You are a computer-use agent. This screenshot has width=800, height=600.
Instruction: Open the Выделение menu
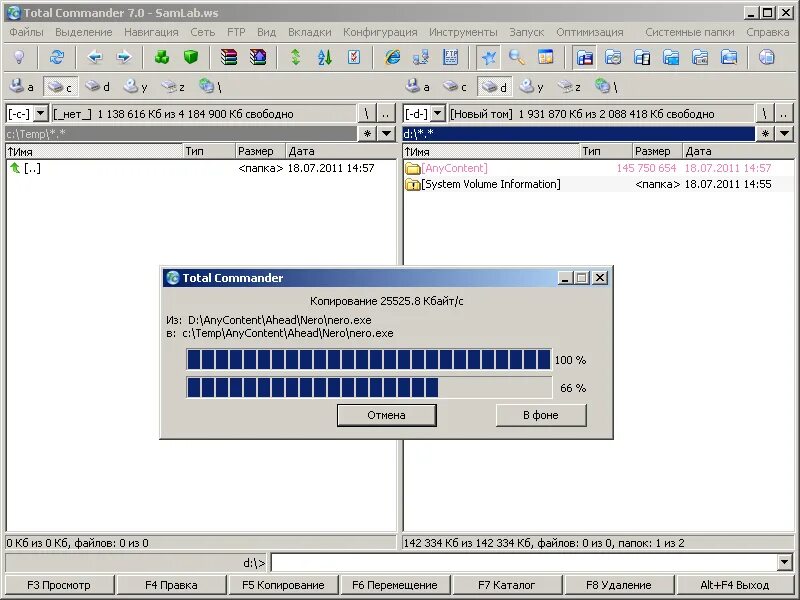pyautogui.click(x=84, y=32)
